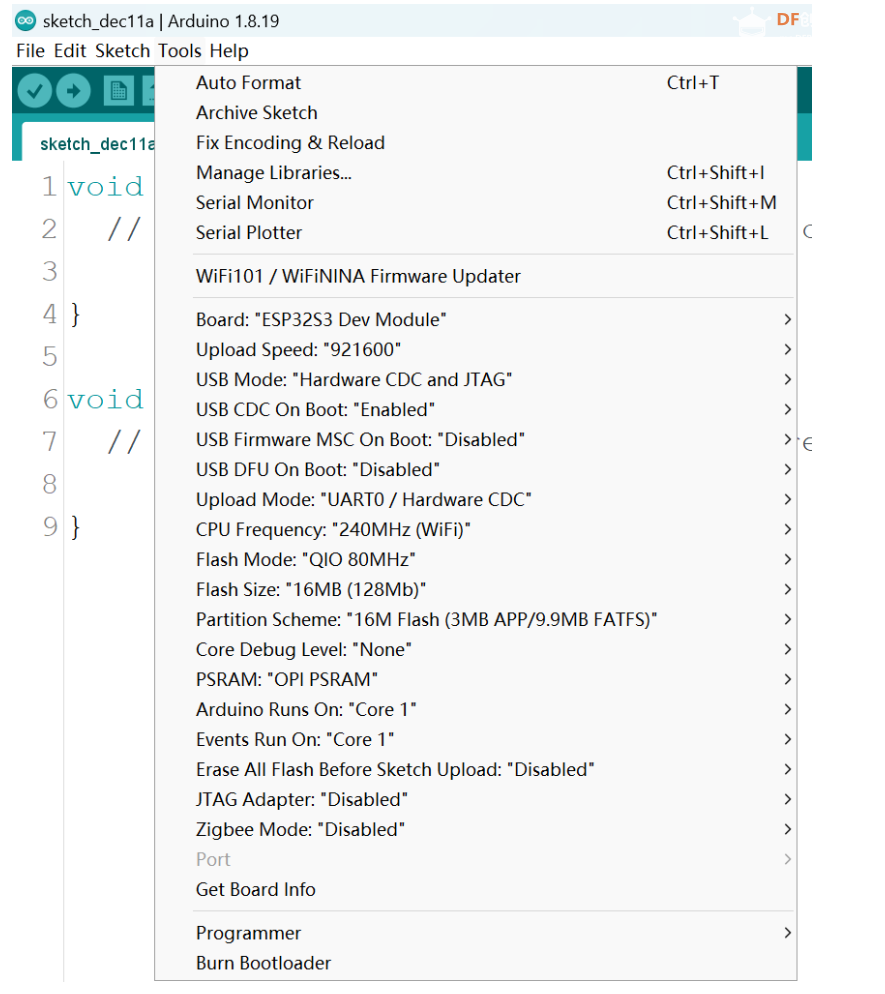Select Get Board Info
Viewport: 885px width, 994px height.
475,889
